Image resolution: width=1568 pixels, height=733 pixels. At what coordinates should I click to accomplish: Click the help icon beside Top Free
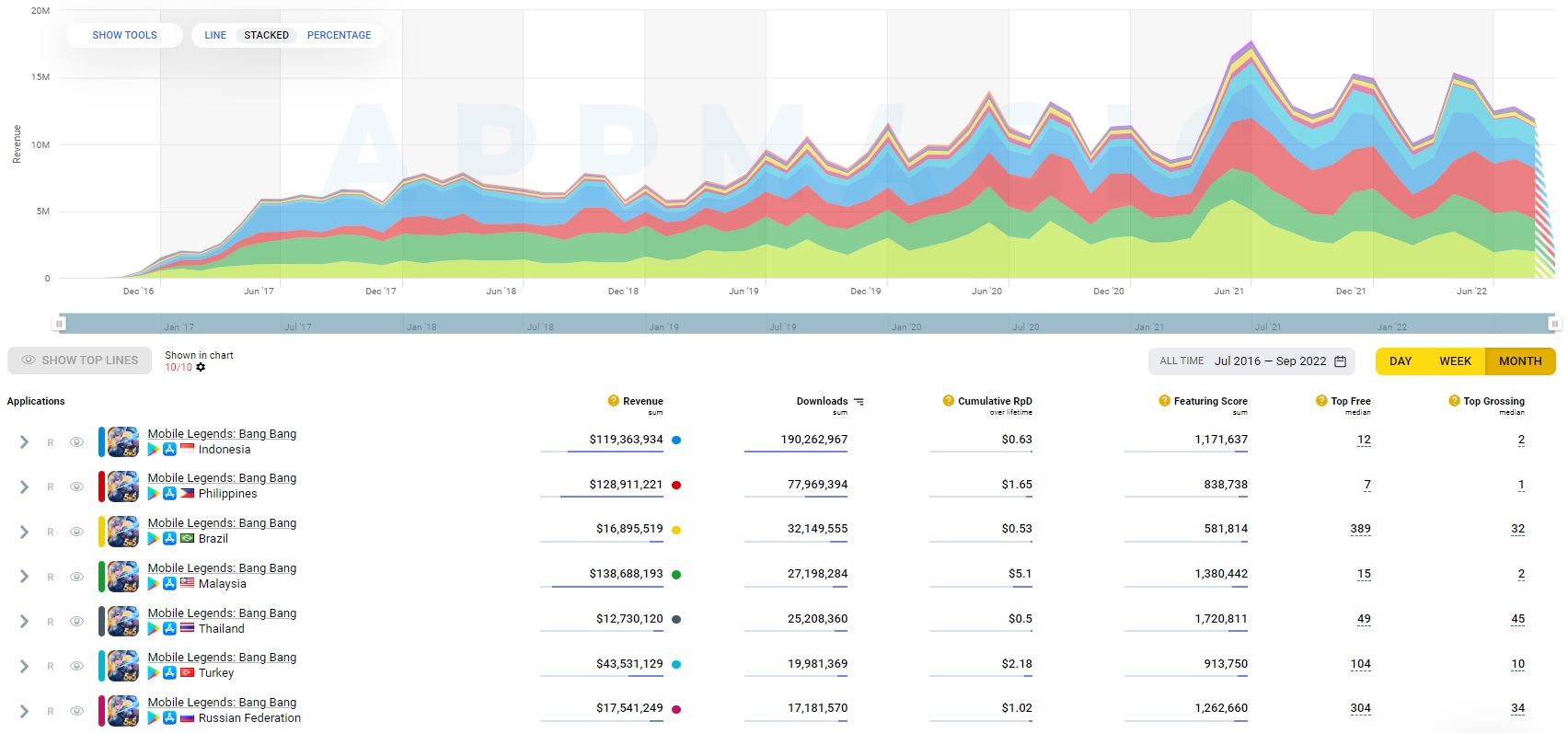1321,401
